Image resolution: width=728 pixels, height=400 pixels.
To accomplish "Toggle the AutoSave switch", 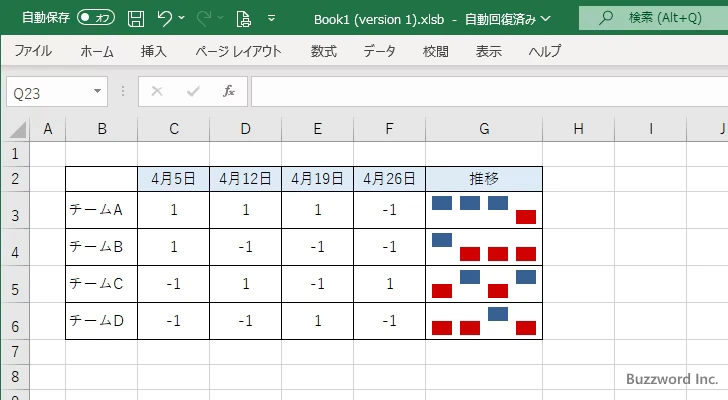I will tap(96, 18).
